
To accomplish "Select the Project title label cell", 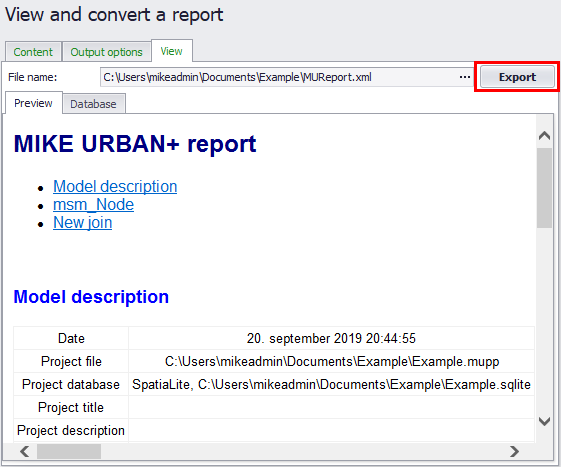I will coord(71,407).
